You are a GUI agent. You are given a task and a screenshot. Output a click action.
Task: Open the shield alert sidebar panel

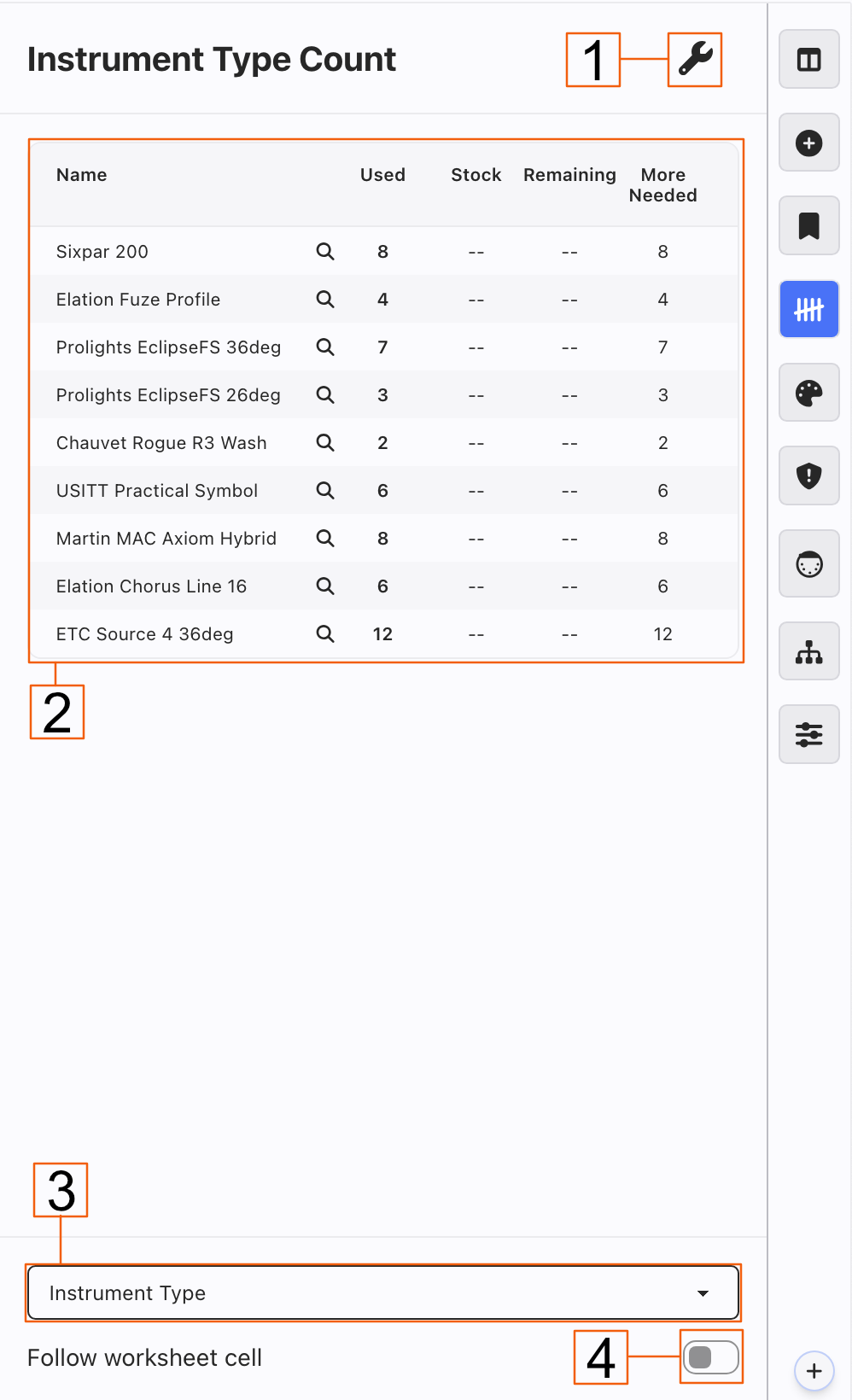[x=808, y=475]
